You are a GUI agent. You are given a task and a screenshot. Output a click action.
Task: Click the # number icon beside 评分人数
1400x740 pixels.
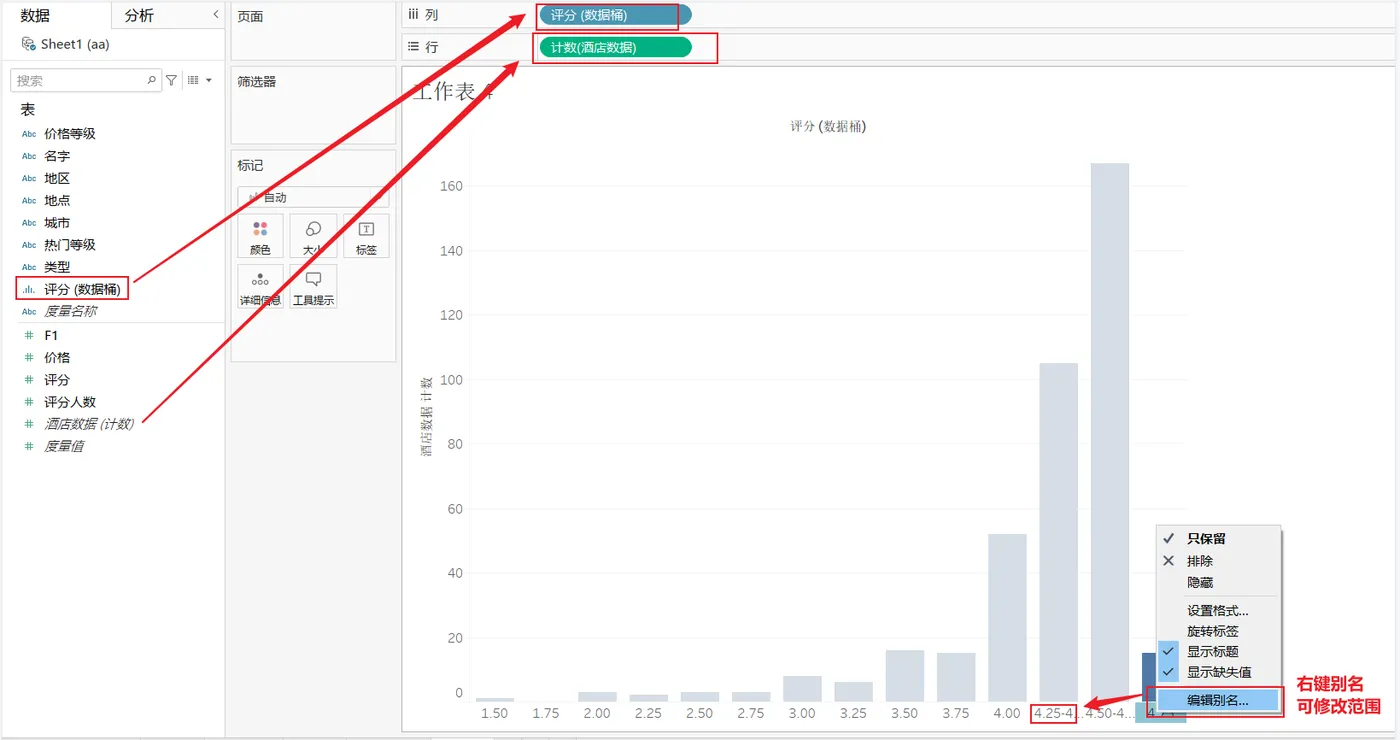[x=29, y=402]
